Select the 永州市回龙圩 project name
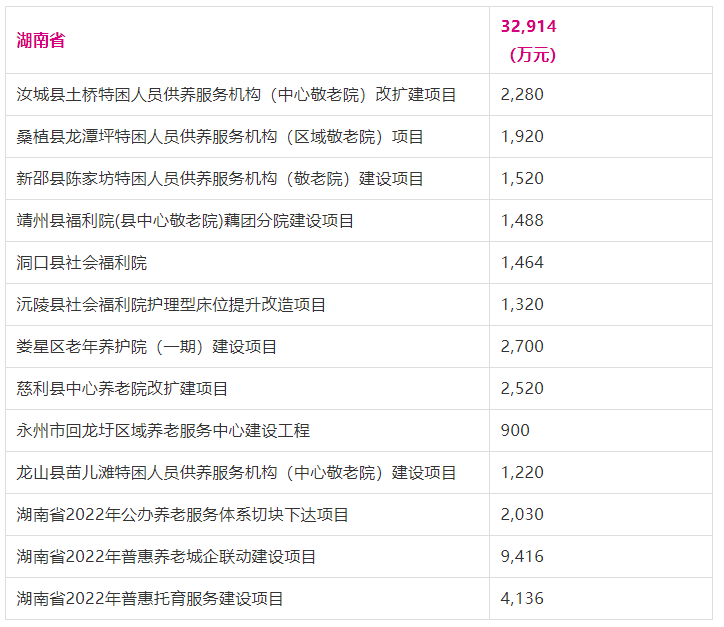Image resolution: width=724 pixels, height=627 pixels. (x=163, y=431)
